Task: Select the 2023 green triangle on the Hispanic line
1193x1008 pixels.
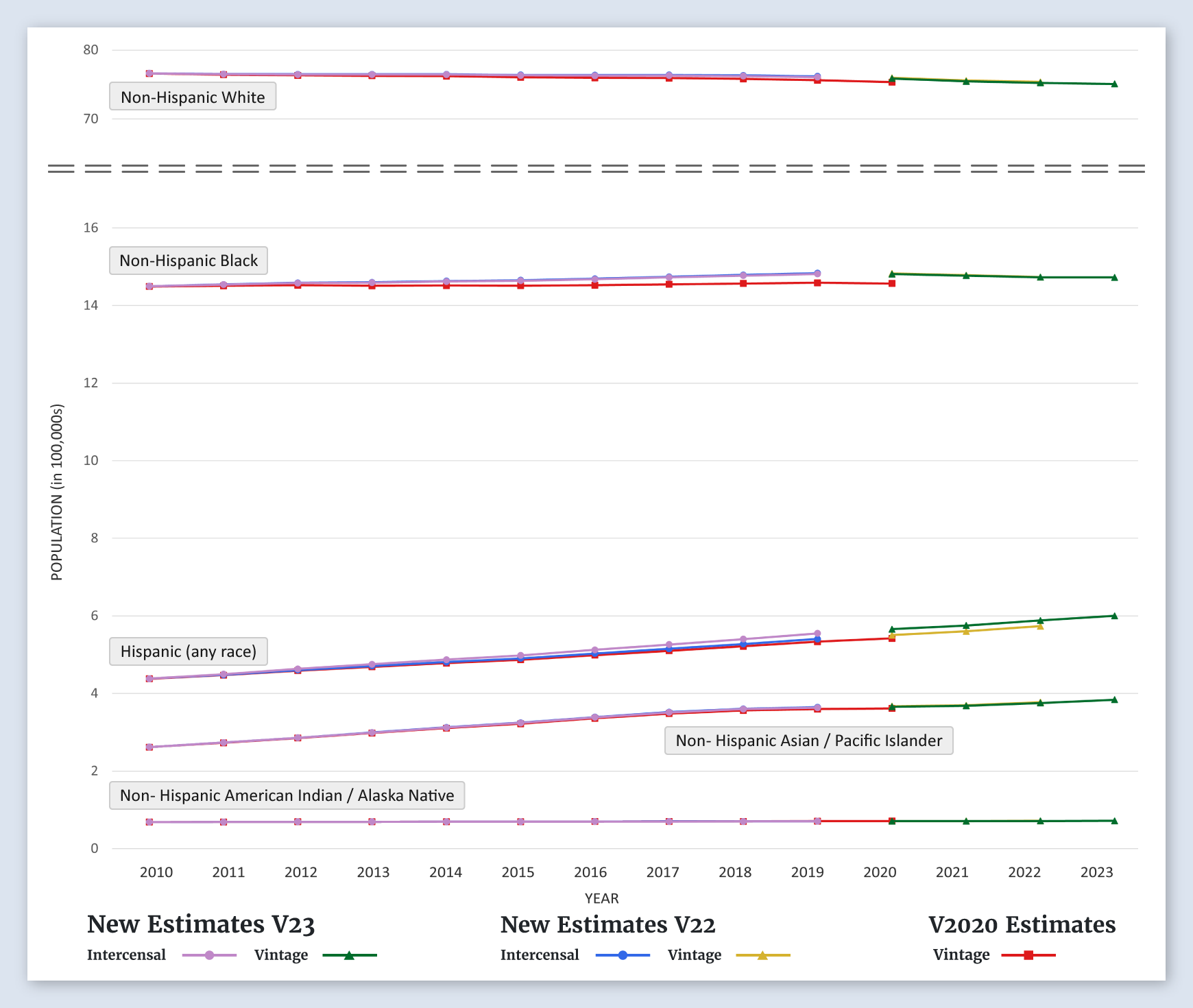Action: pos(1114,616)
